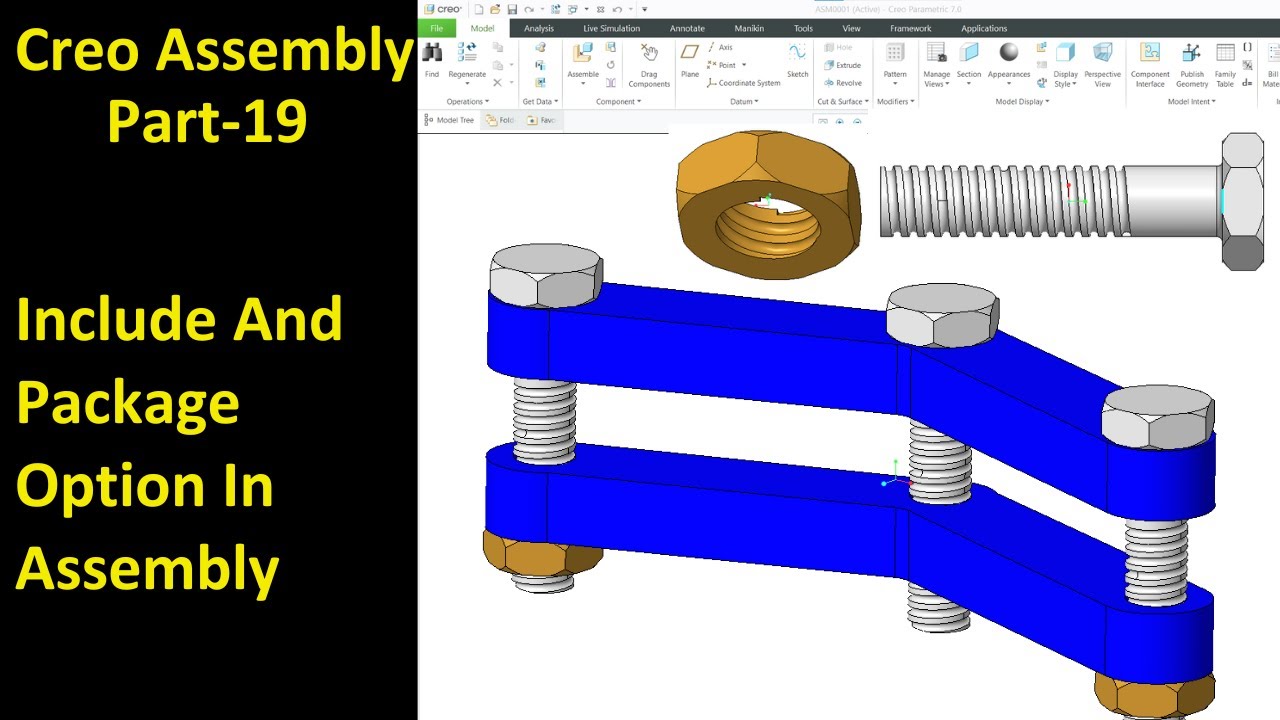The image size is (1280, 720).
Task: Click the Extrude tool
Action: tap(842, 65)
